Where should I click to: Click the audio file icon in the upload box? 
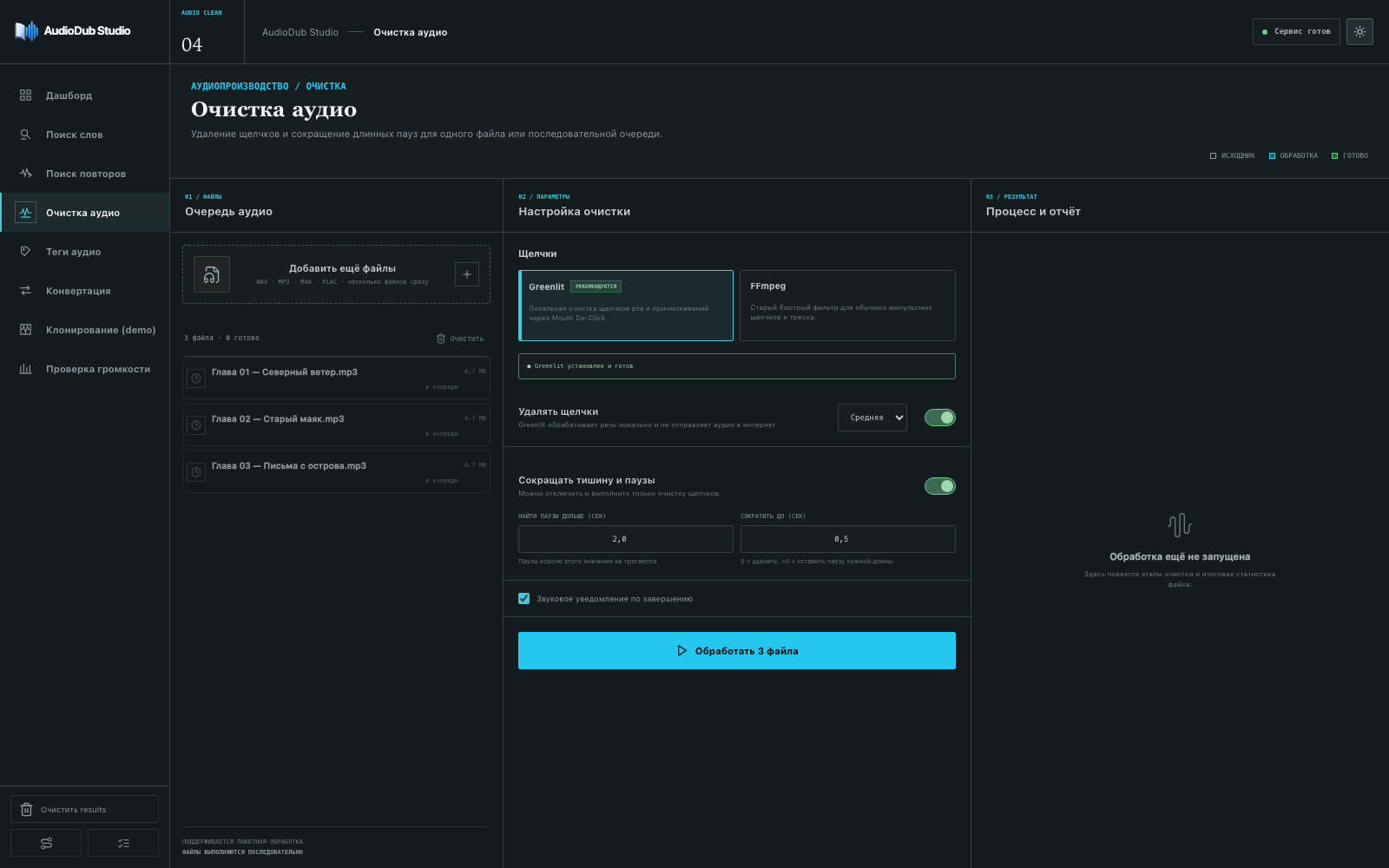(x=212, y=274)
